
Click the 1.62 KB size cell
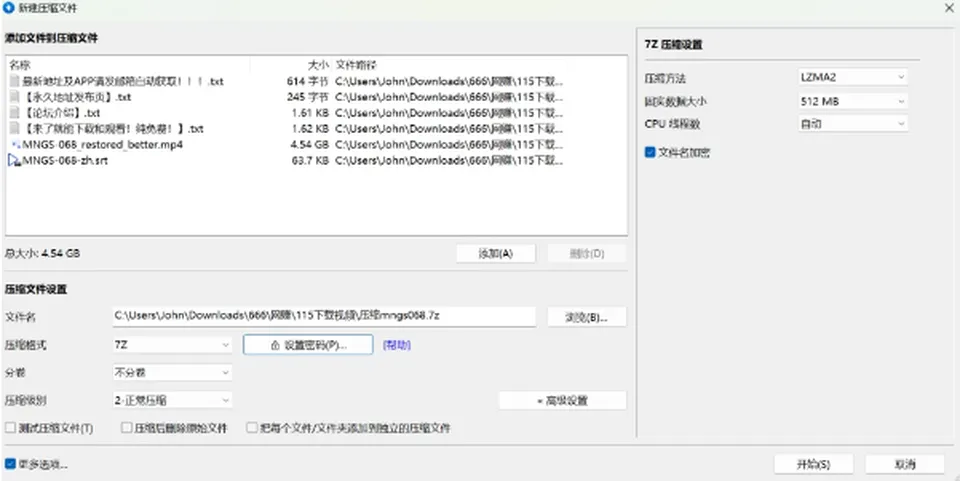coord(310,129)
